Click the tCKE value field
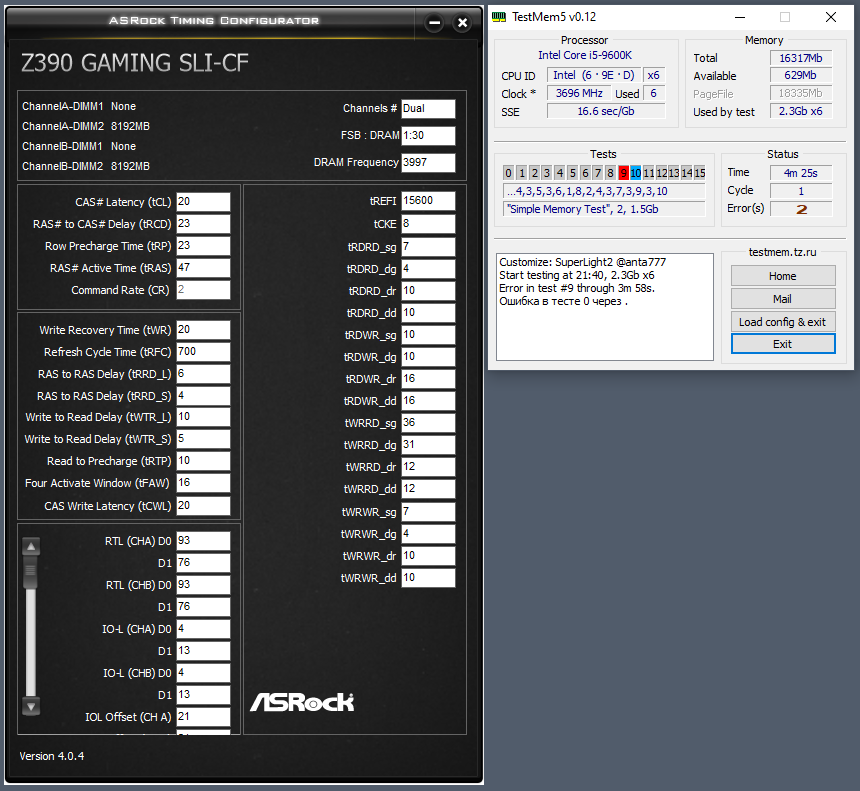This screenshot has width=860, height=791. 428,224
